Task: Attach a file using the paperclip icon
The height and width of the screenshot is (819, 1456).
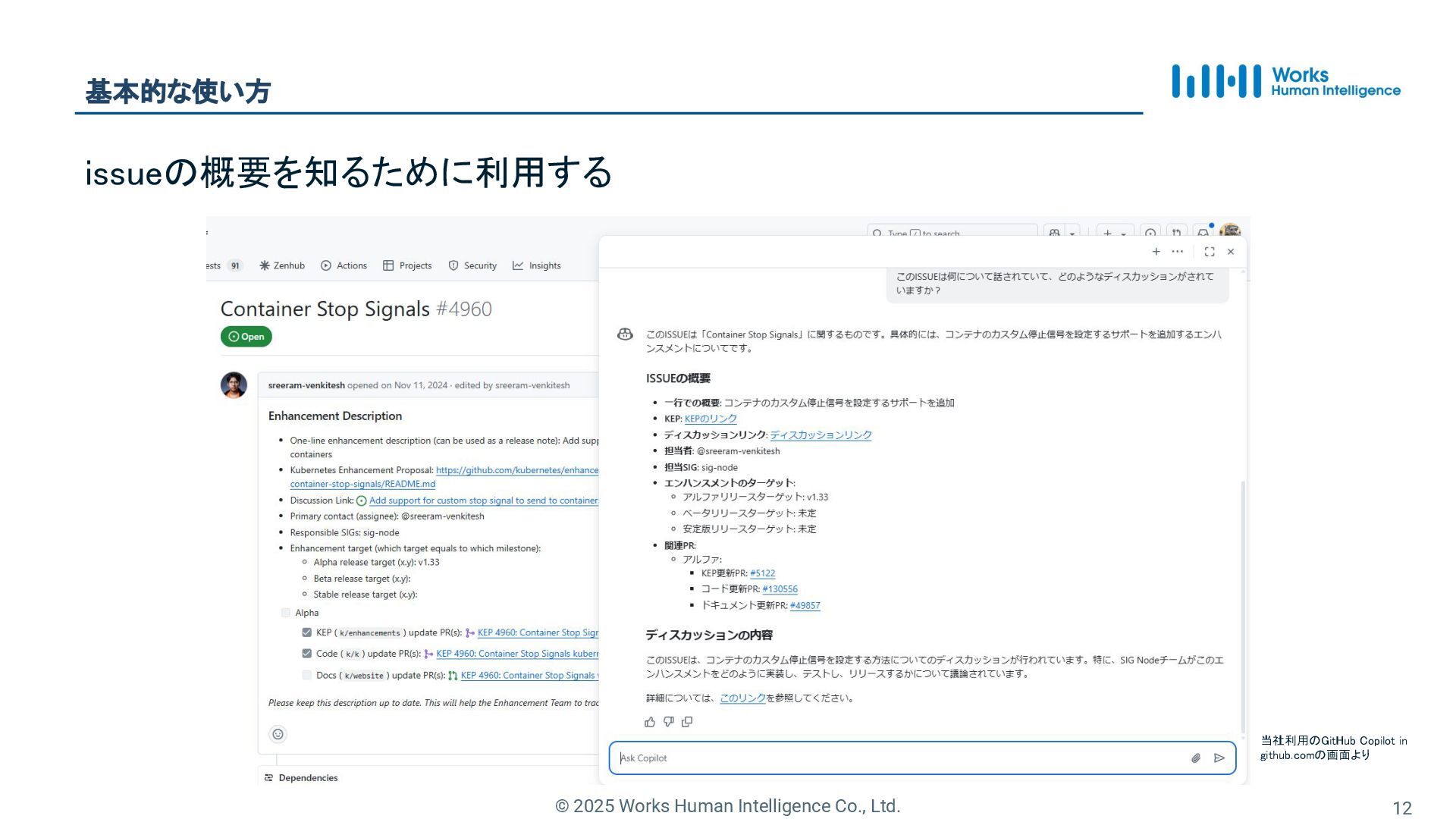Action: [x=1196, y=758]
